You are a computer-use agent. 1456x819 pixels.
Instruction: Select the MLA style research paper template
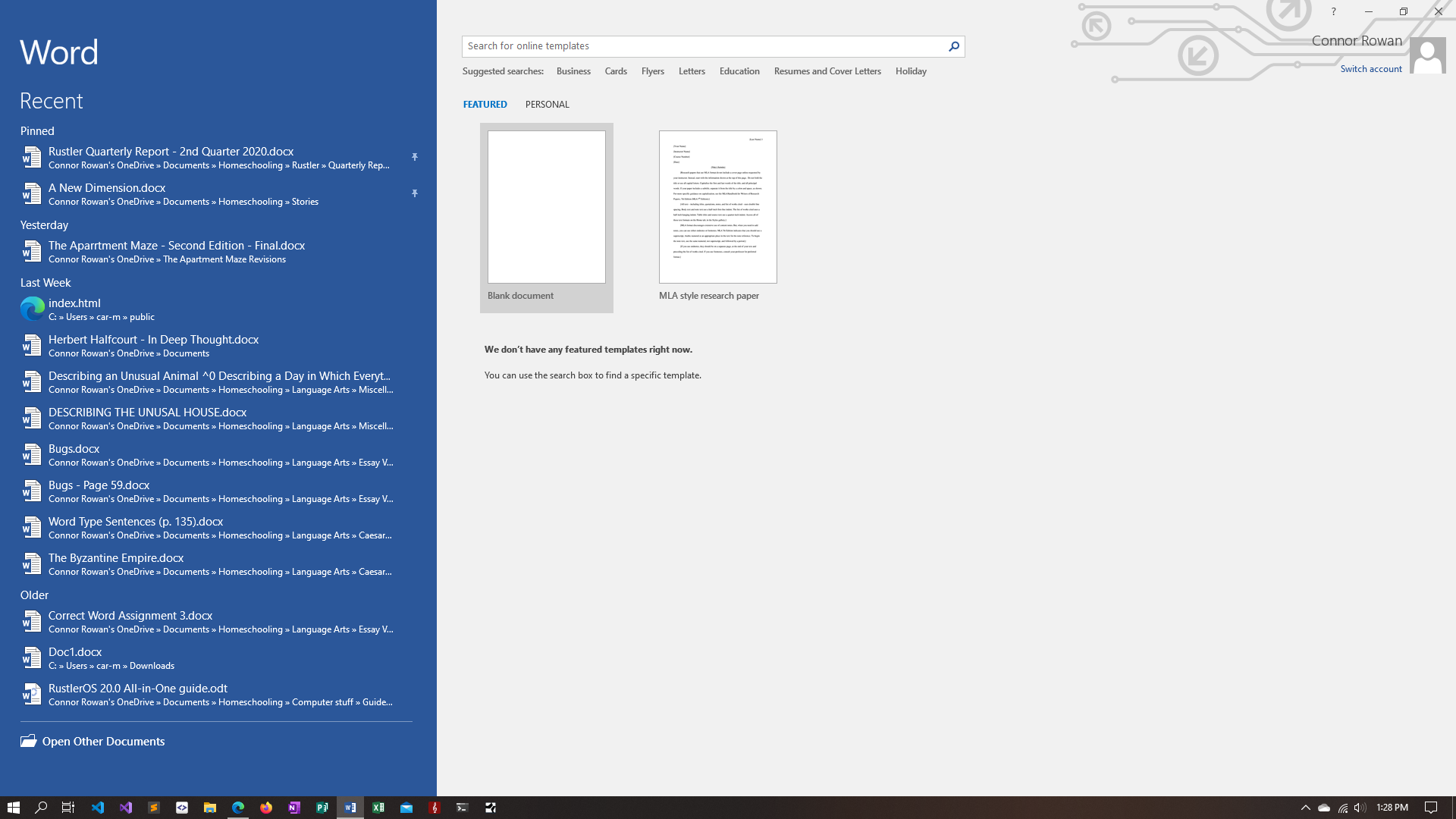point(718,218)
